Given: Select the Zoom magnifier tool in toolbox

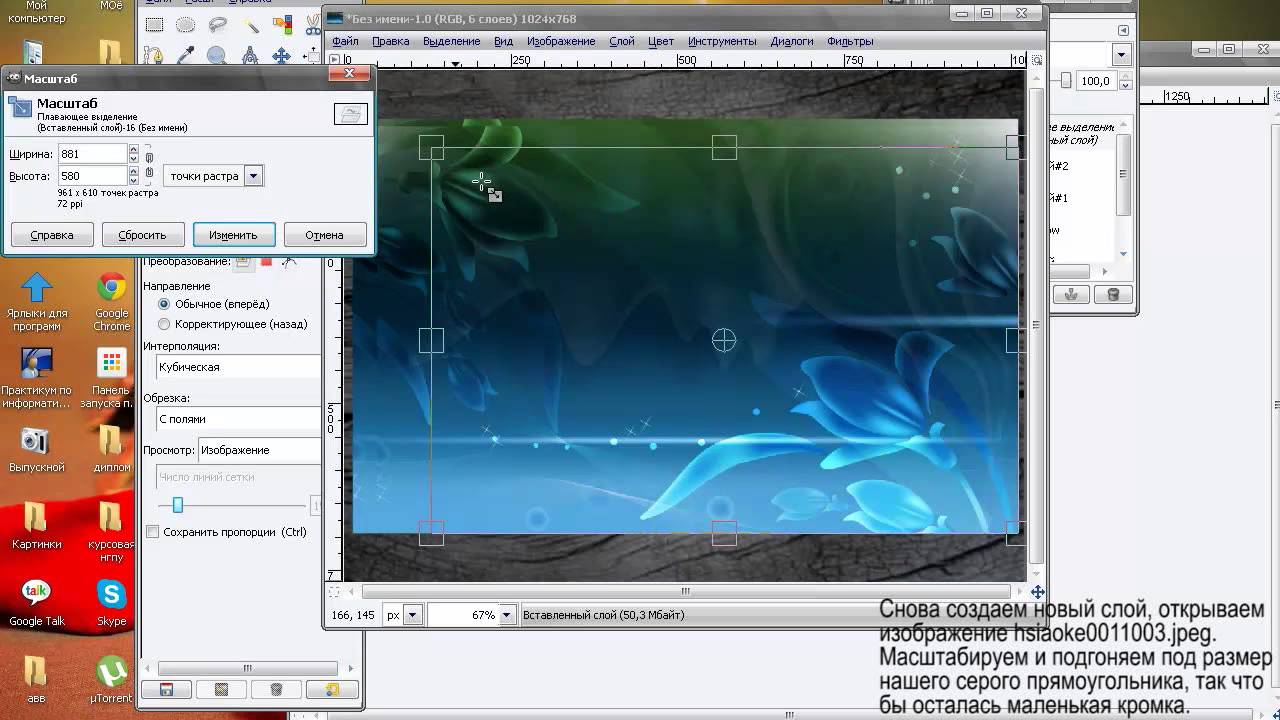Looking at the screenshot, I should pos(218,55).
